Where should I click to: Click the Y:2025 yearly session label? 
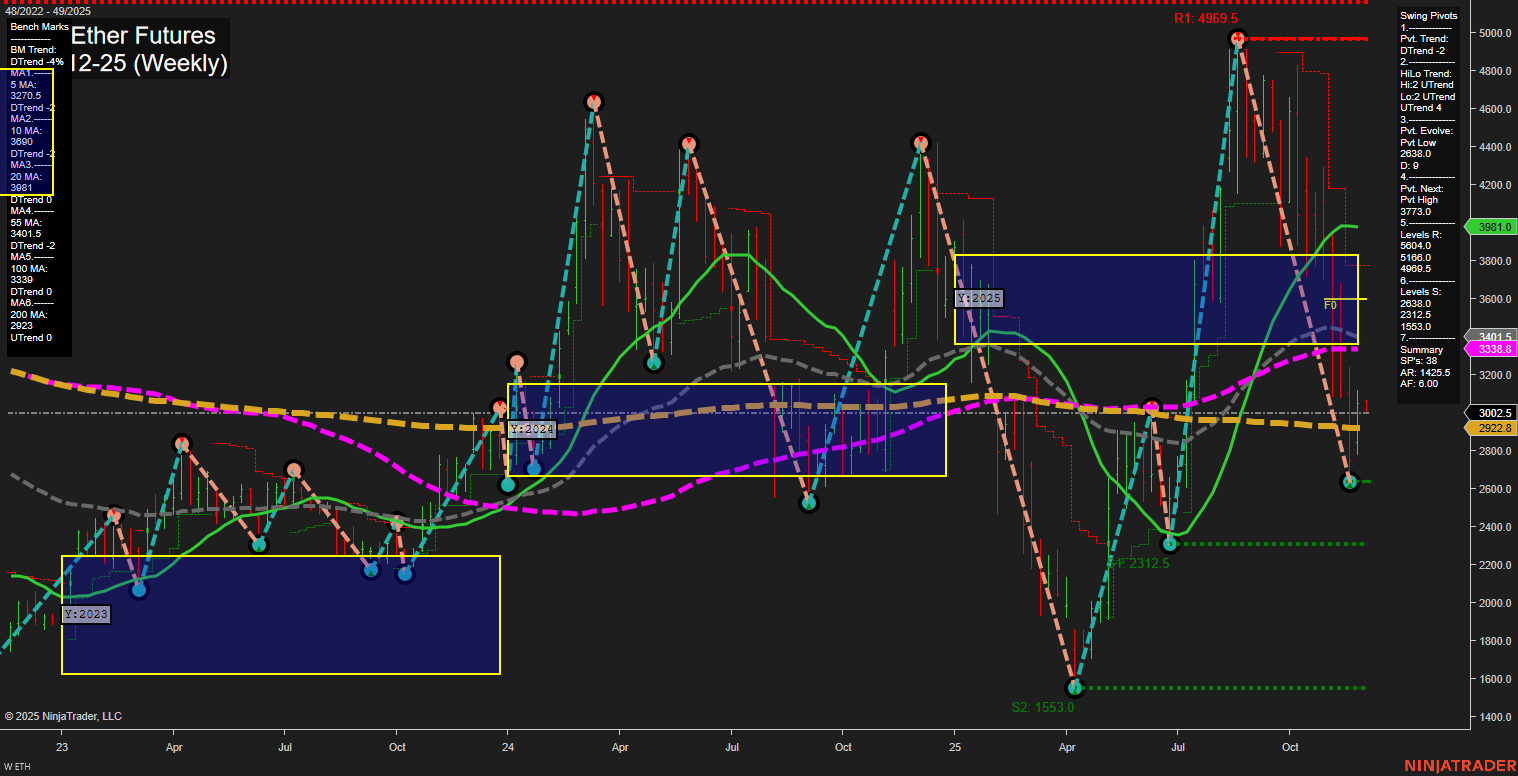tap(979, 298)
